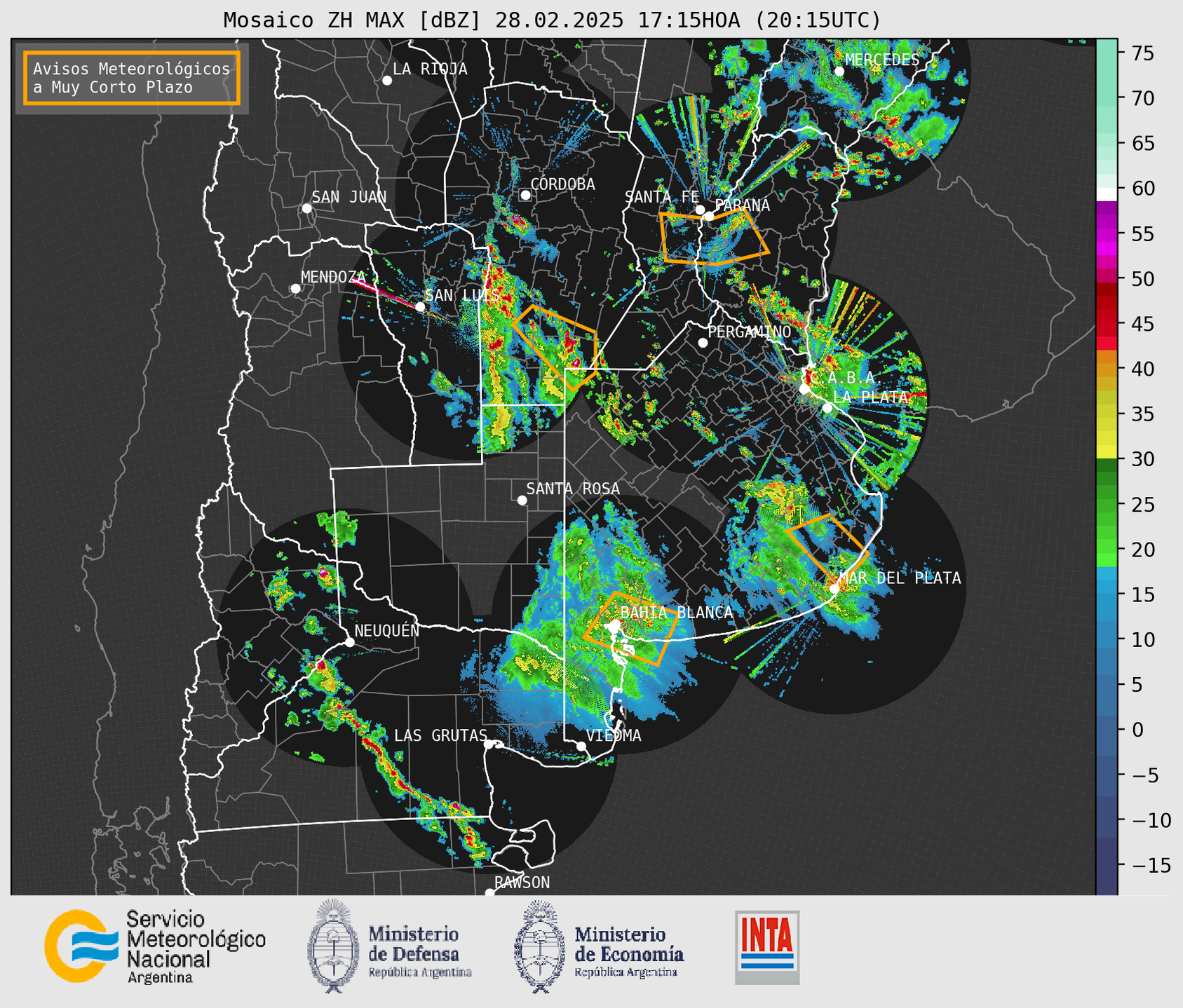The image size is (1183, 1008).
Task: Click the 'Mosaico ZH MAX [dBZ]' title text
Action: point(353,20)
